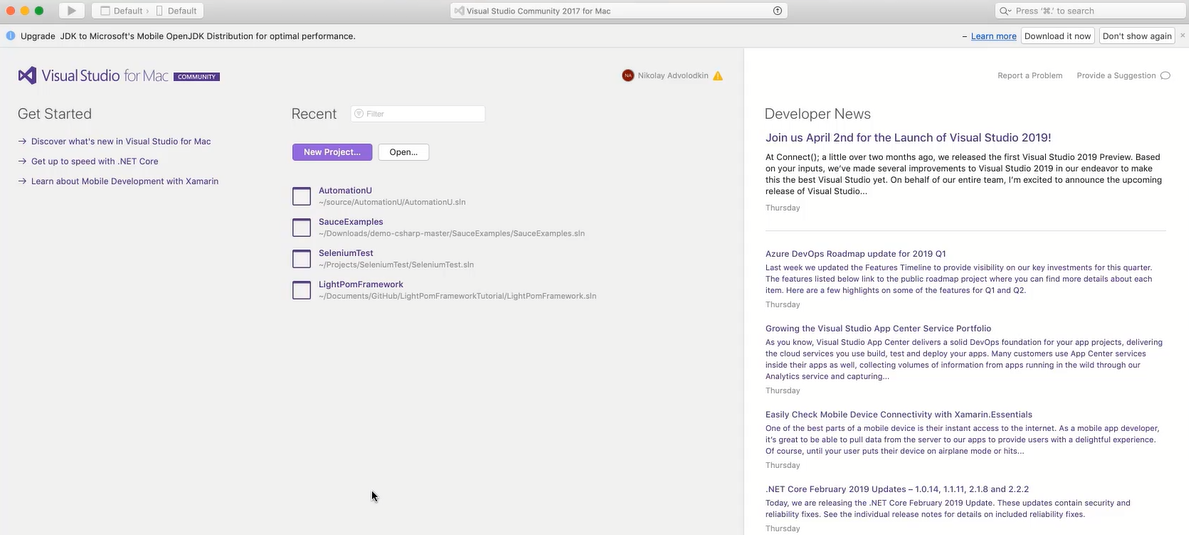Open Provide a Suggestion
1189x535 pixels.
point(1115,76)
